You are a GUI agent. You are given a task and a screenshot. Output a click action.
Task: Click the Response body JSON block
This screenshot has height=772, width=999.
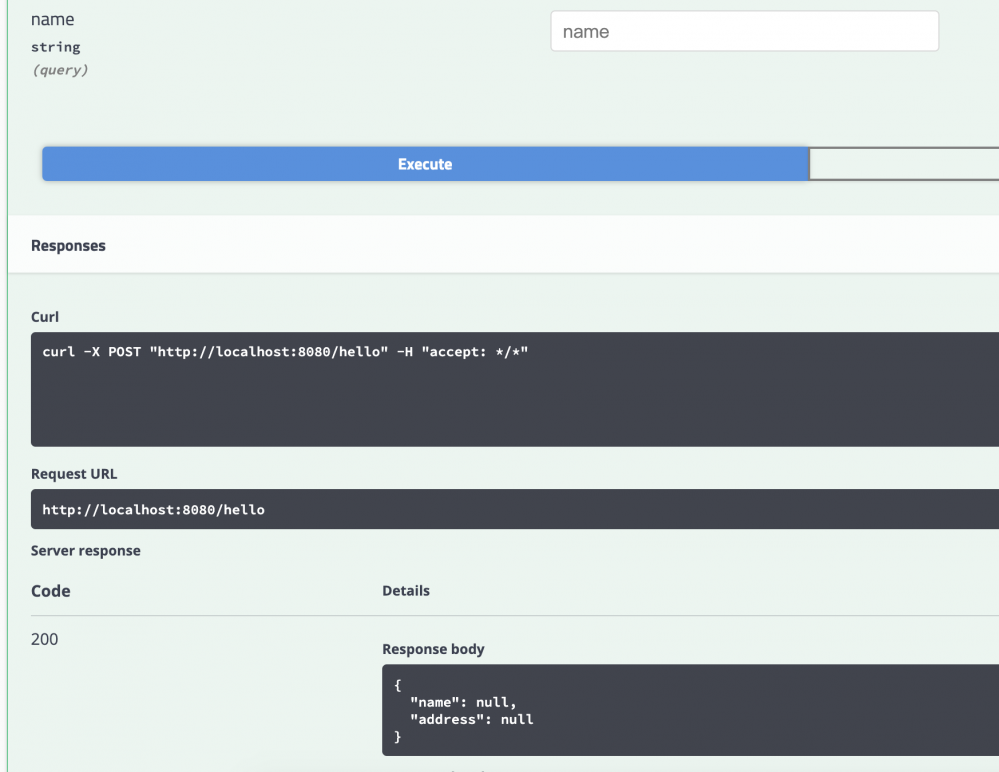point(690,710)
